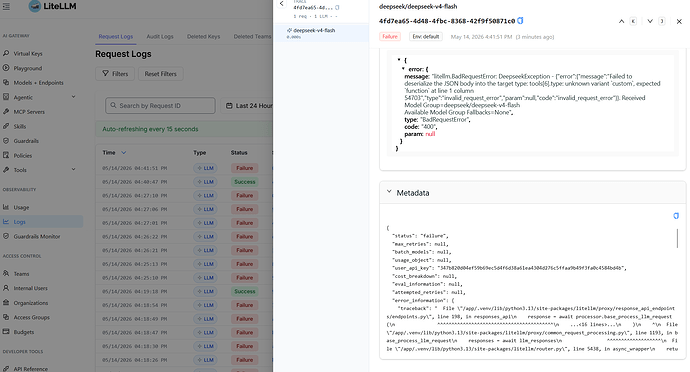Viewport: 690px width, 372px height.
Task: Go to next log with down arrow
Action: [650, 21]
